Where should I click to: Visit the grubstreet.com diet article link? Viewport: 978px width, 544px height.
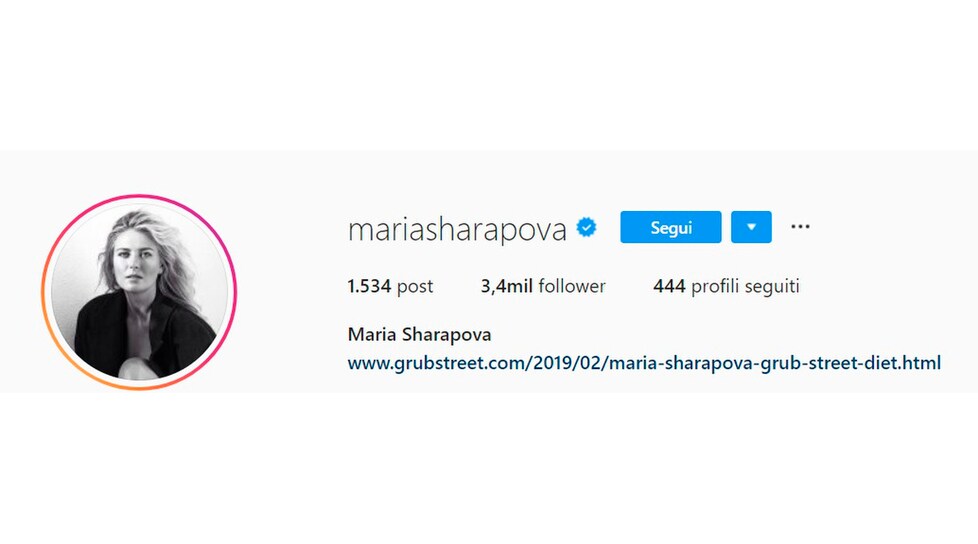[x=644, y=362]
